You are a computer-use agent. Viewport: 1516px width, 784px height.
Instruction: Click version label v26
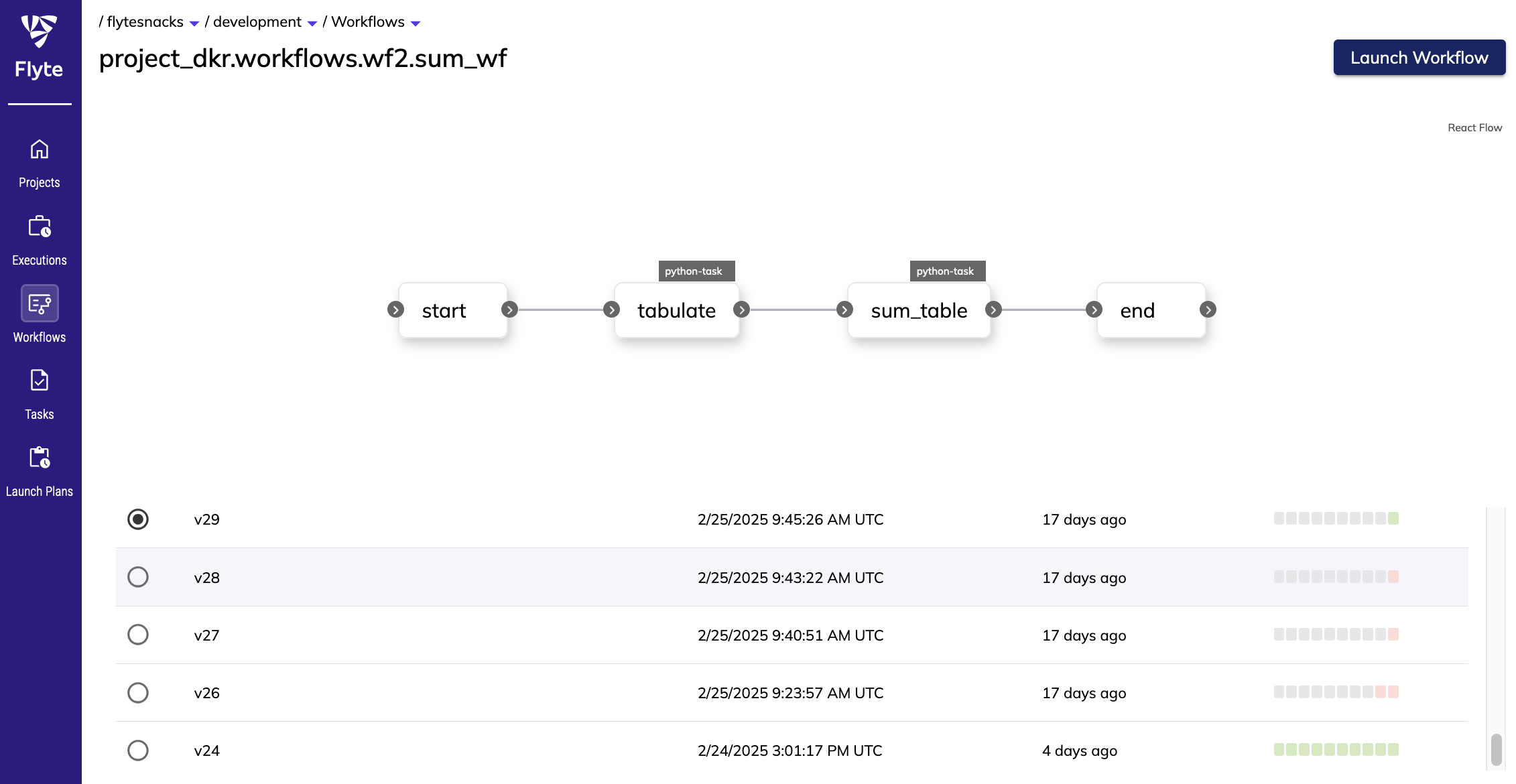pos(206,693)
